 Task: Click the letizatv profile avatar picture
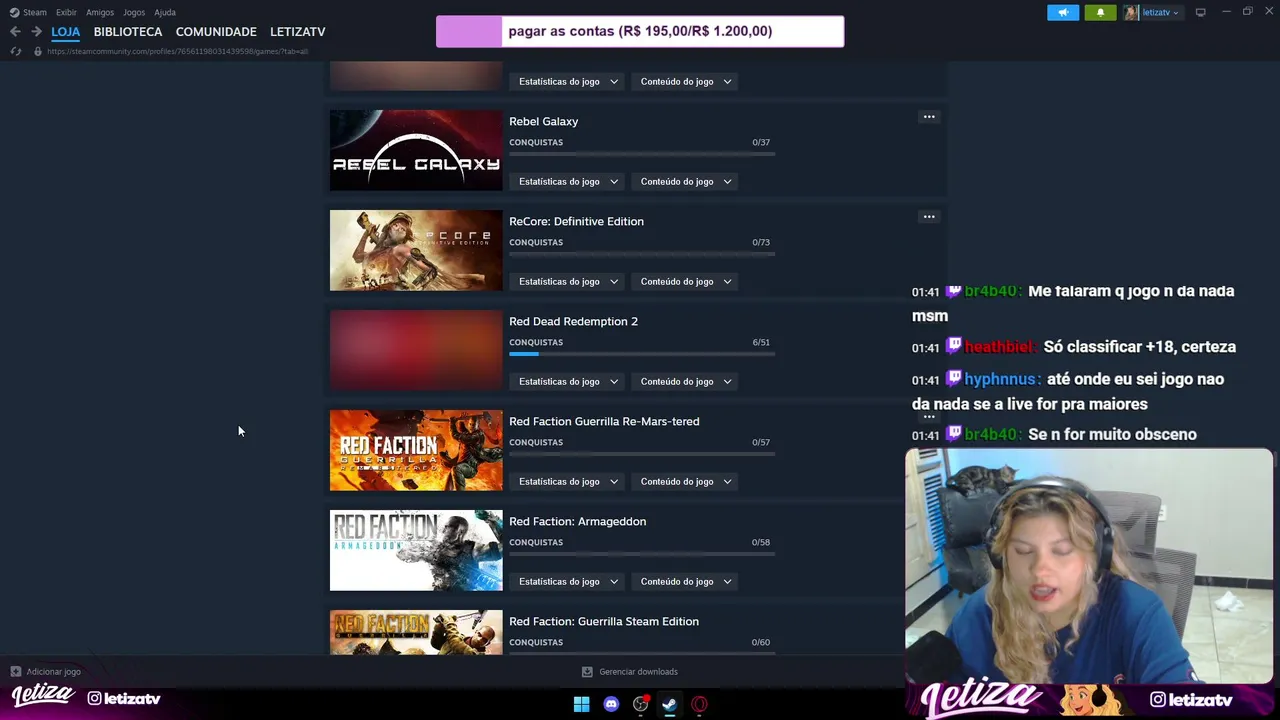click(1131, 12)
